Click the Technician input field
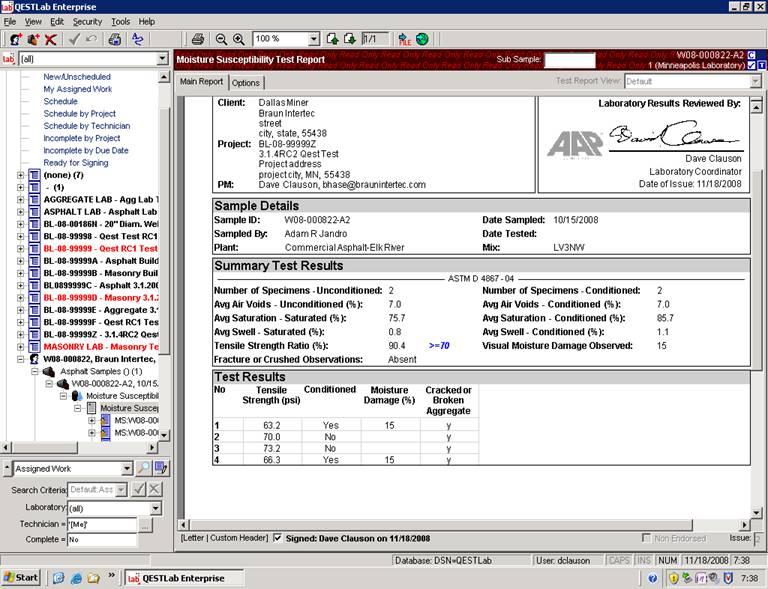This screenshot has height=589, width=768. tap(101, 524)
